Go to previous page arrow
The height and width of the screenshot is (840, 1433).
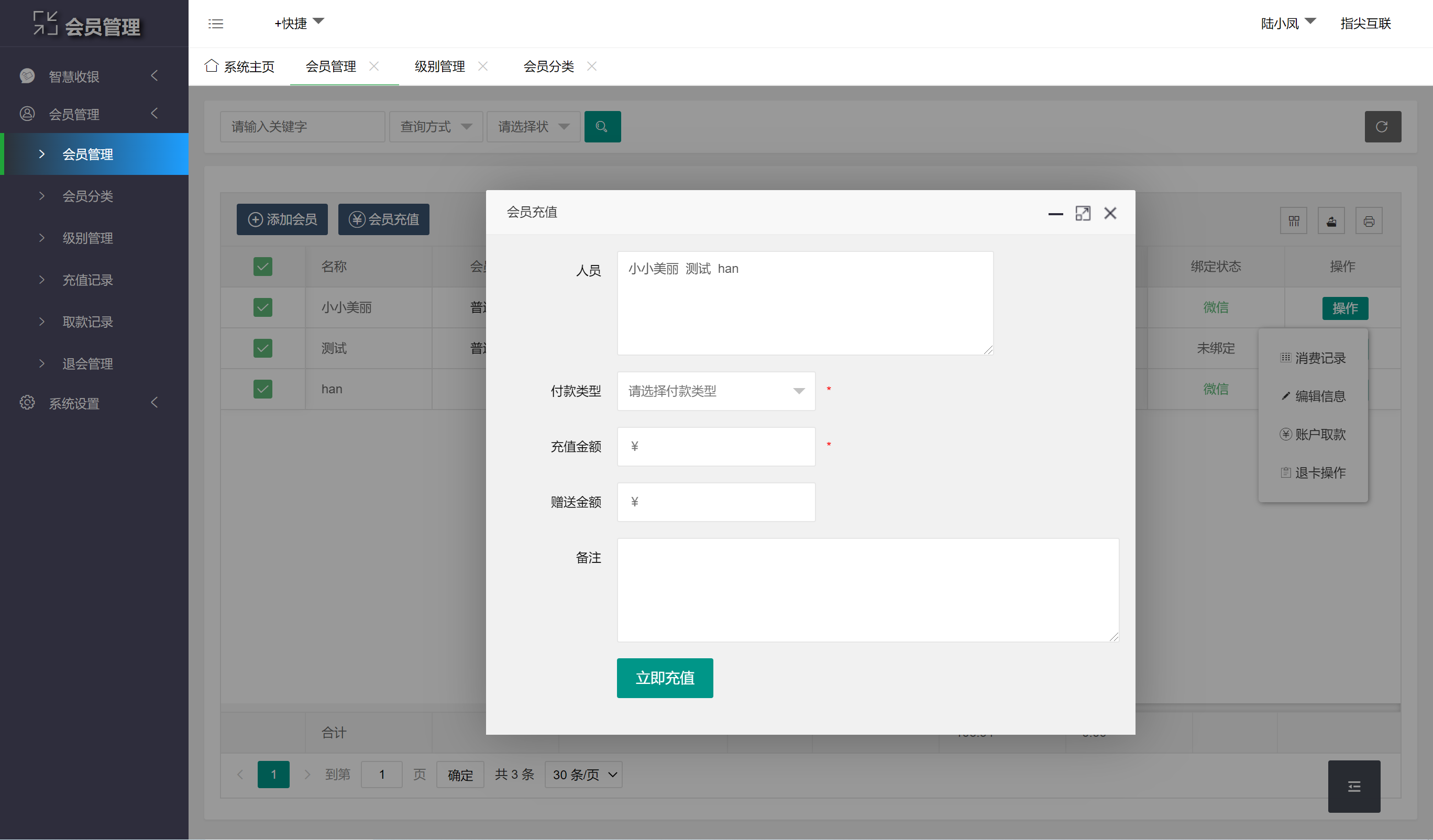click(240, 774)
